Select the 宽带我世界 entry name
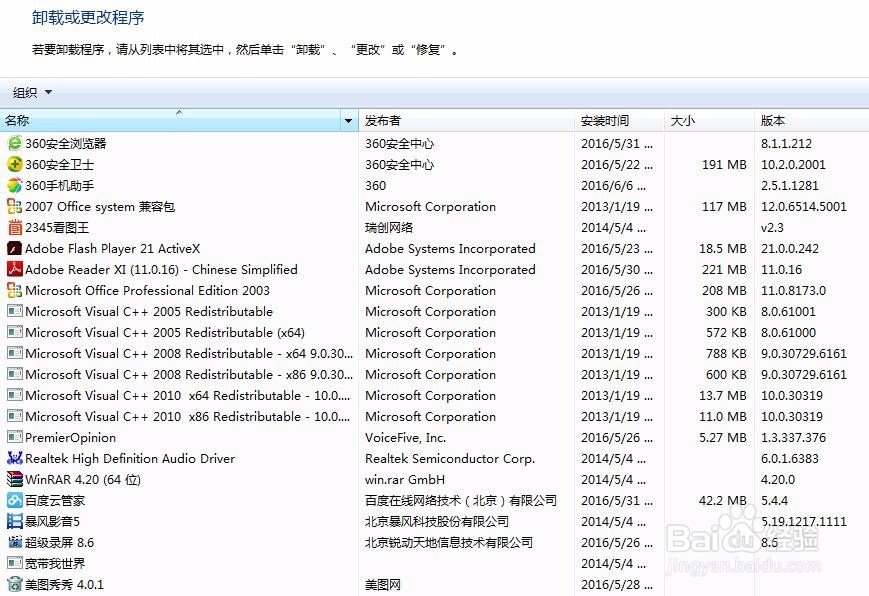 point(55,564)
